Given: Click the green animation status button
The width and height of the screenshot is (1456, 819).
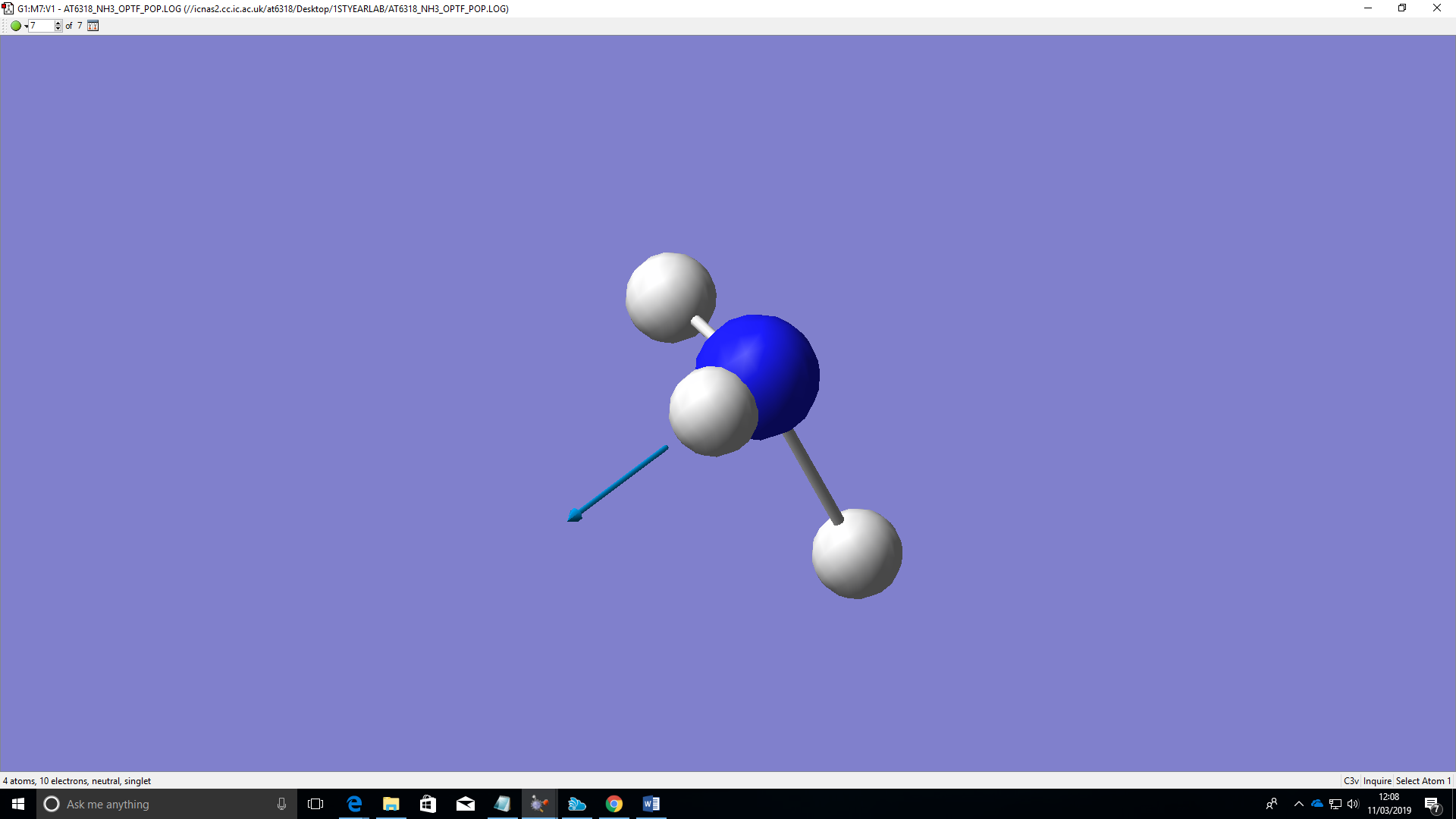Looking at the screenshot, I should point(15,26).
